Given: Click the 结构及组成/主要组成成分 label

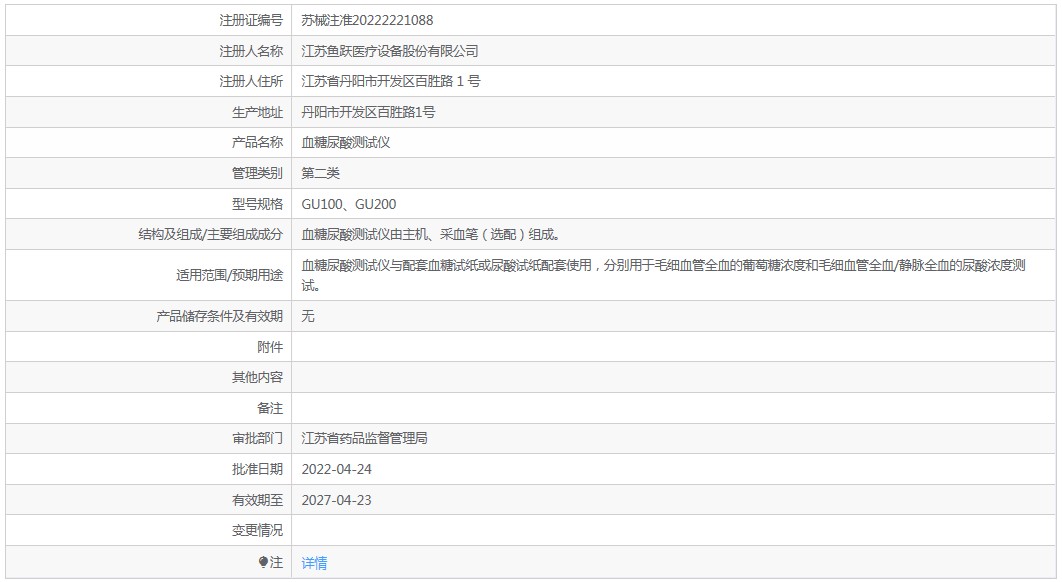Looking at the screenshot, I should click(211, 234).
